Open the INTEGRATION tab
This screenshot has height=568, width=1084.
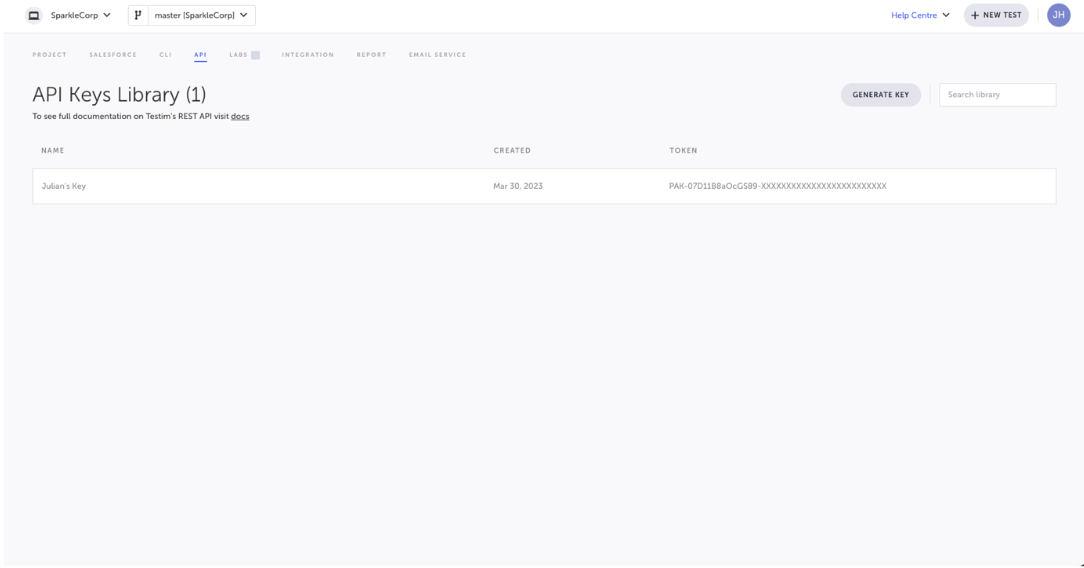click(308, 55)
